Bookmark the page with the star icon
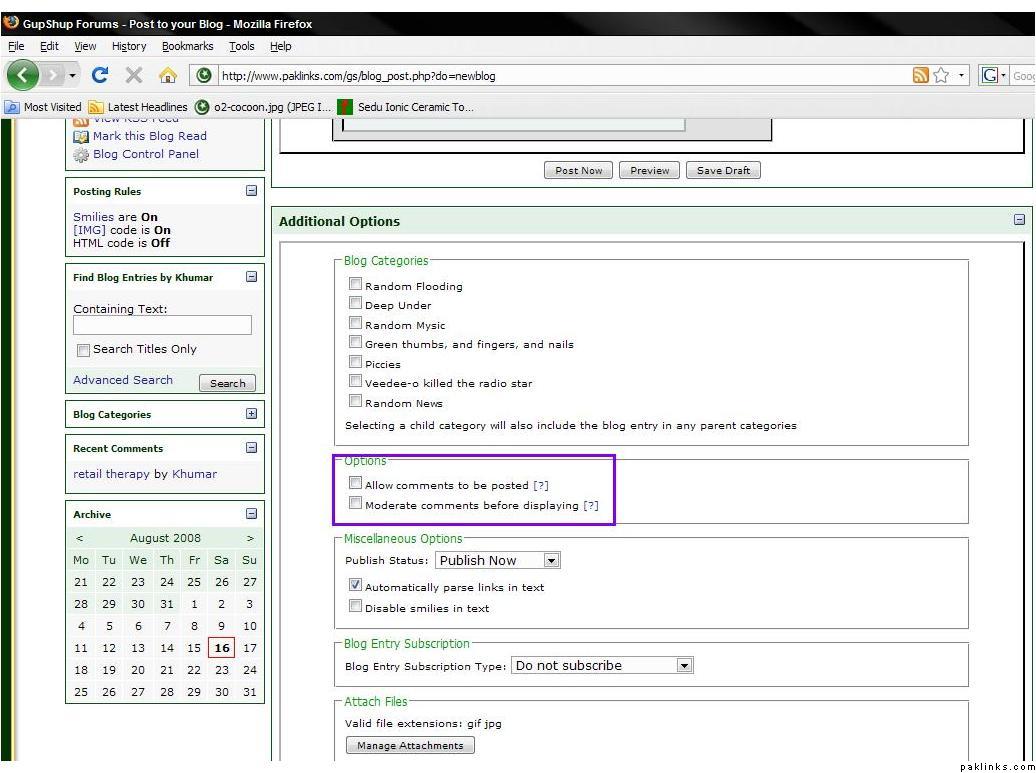The width and height of the screenshot is (1036, 773). [x=941, y=75]
